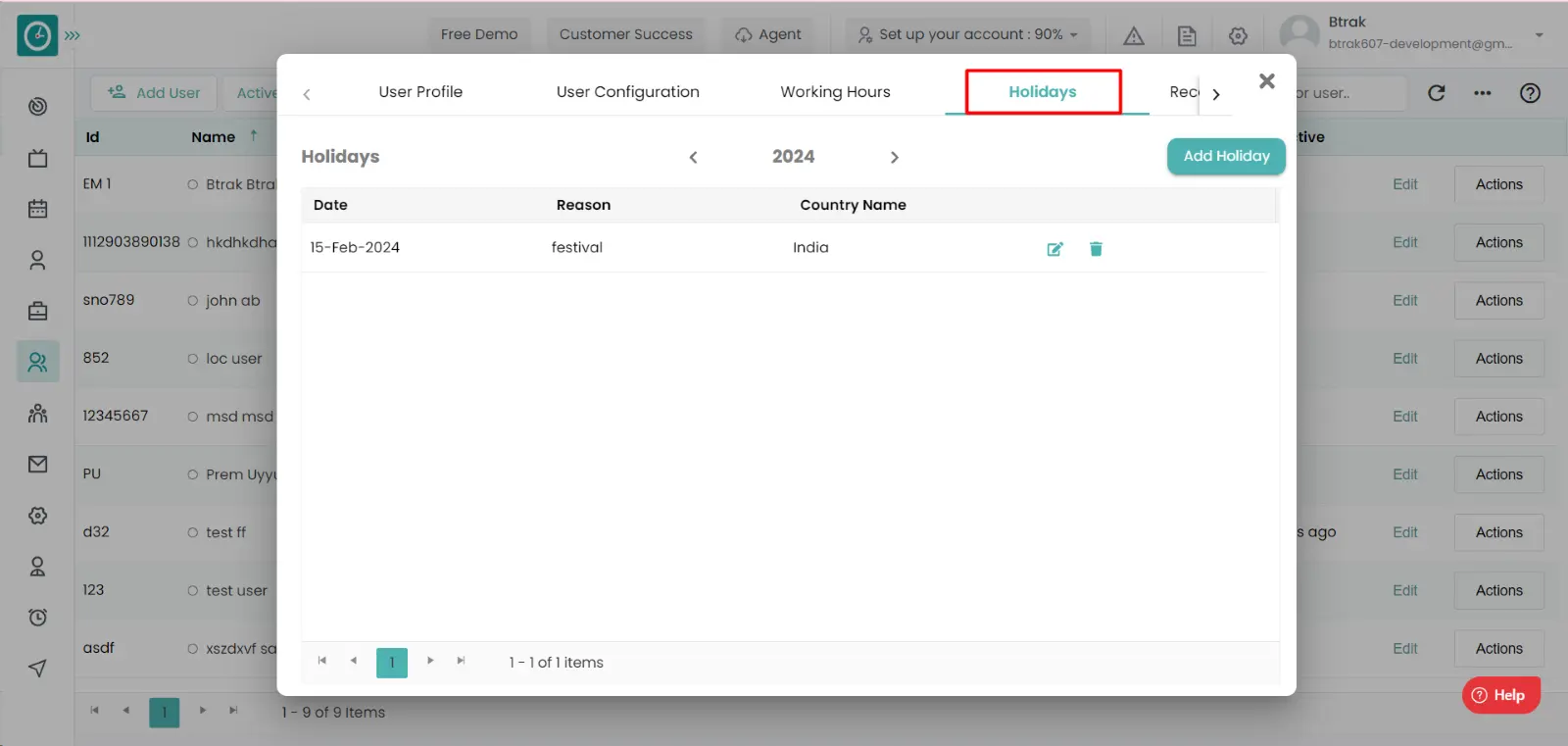Open the document icon in top bar
This screenshot has width=1568, height=746.
pos(1187,36)
